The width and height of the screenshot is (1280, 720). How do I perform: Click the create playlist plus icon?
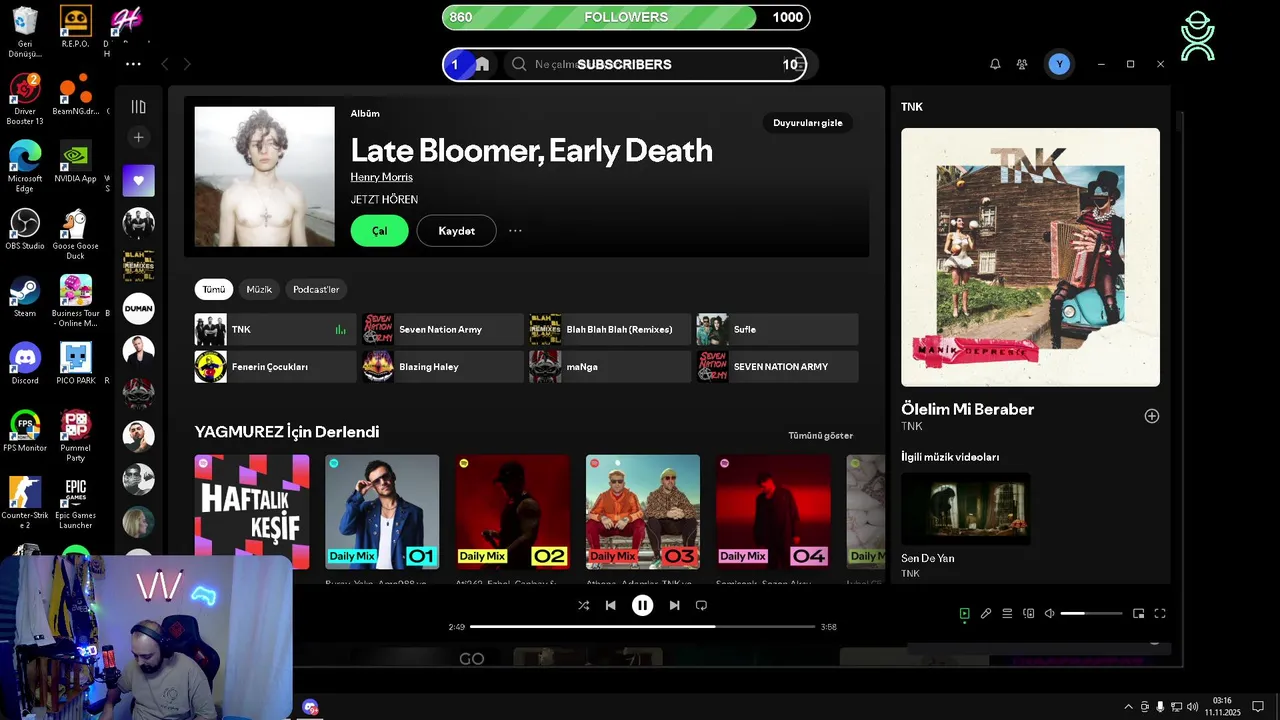(139, 137)
